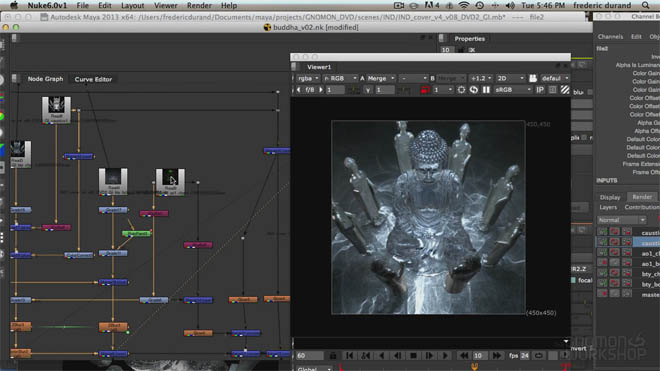
Task: Click the viewer refresh icon
Action: [x=474, y=90]
